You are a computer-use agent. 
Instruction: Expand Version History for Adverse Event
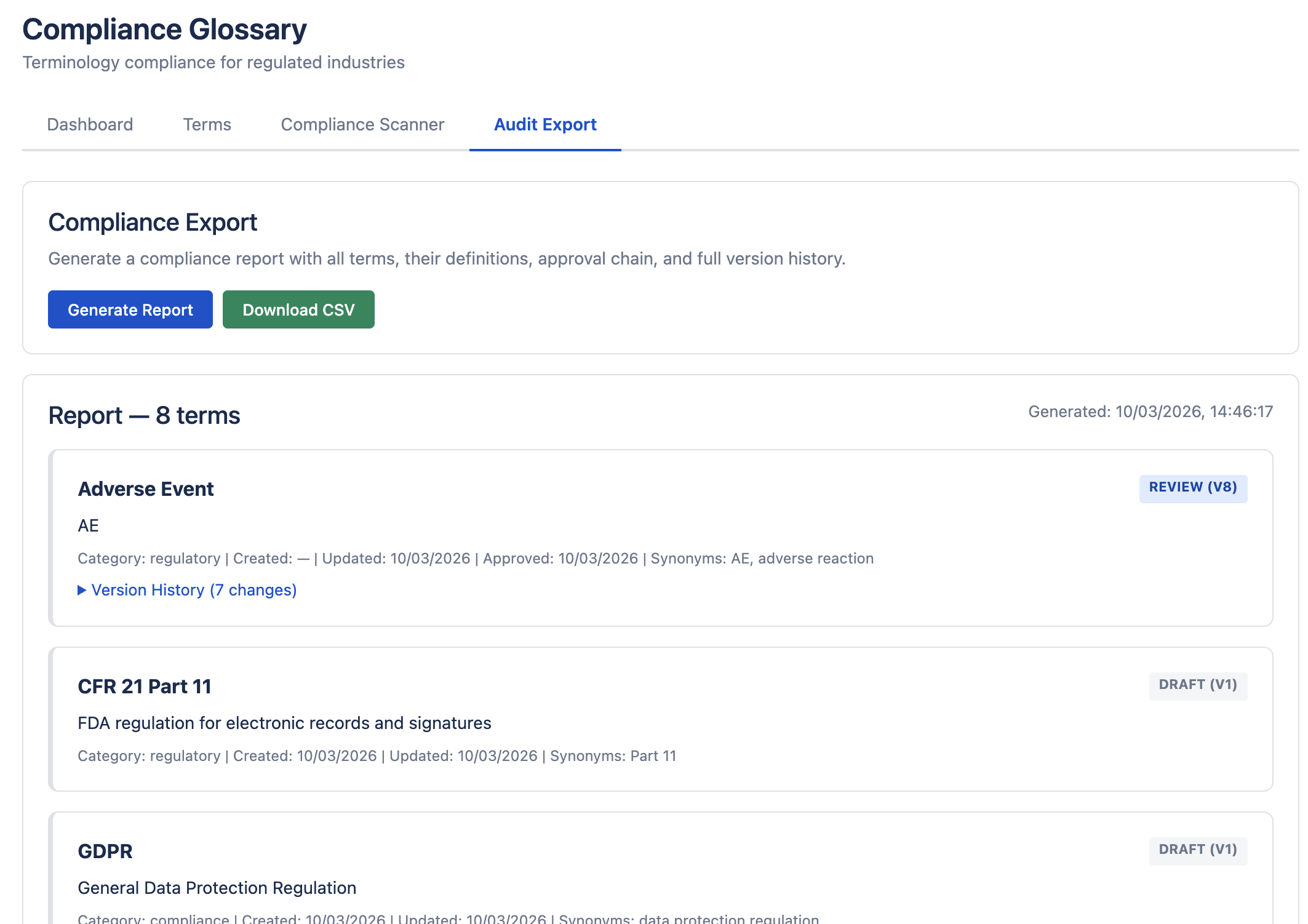click(x=193, y=590)
